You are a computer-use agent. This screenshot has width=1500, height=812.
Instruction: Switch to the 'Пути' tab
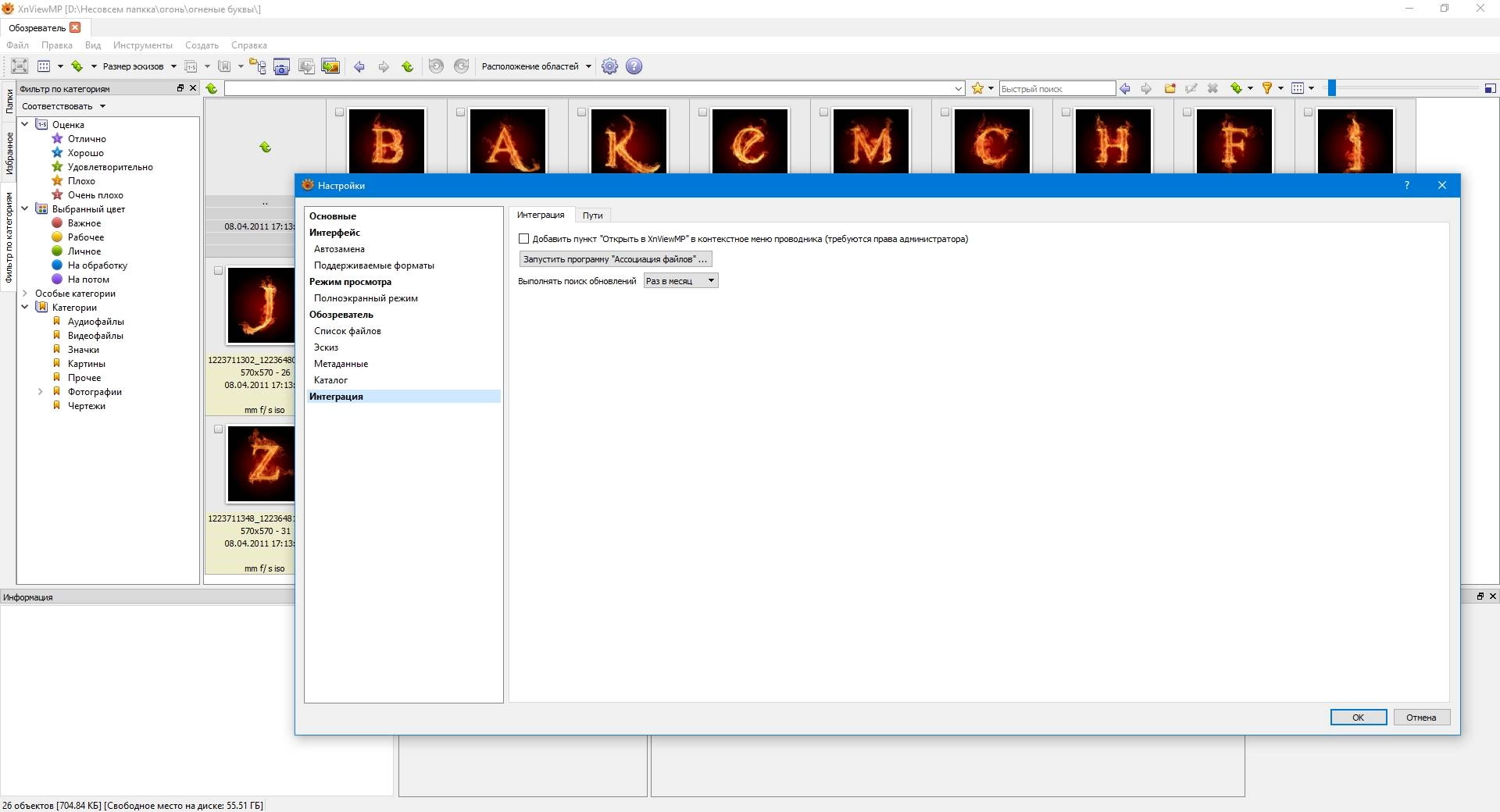[x=592, y=215]
